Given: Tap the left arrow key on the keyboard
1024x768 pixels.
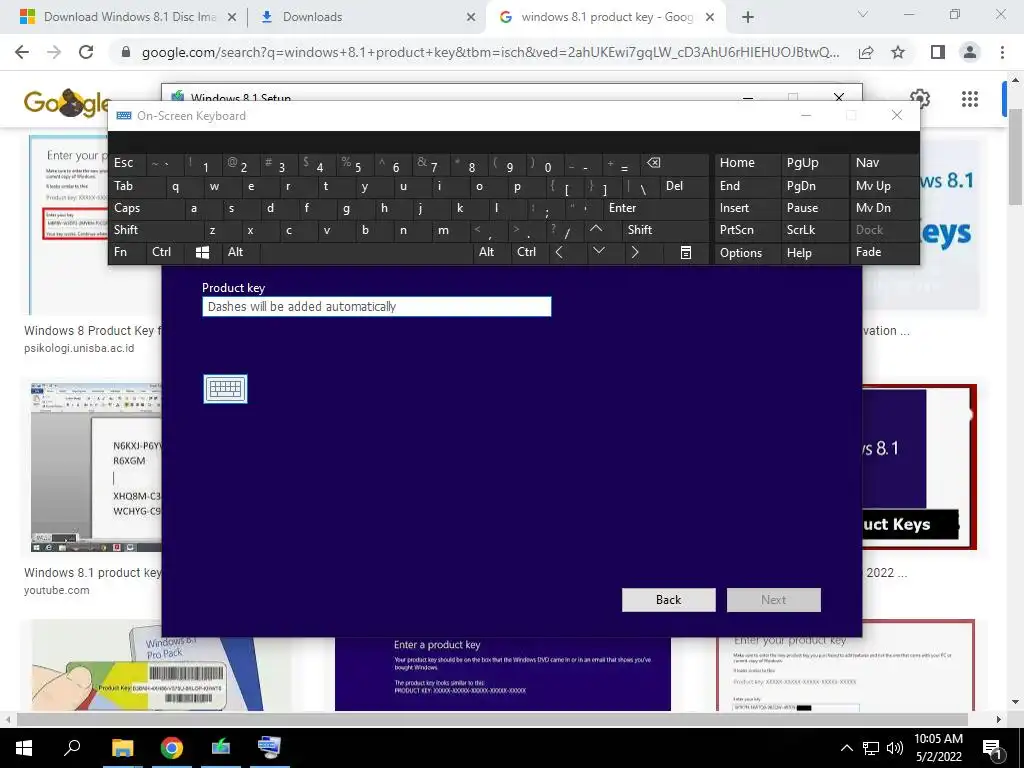Looking at the screenshot, I should click(x=560, y=252).
